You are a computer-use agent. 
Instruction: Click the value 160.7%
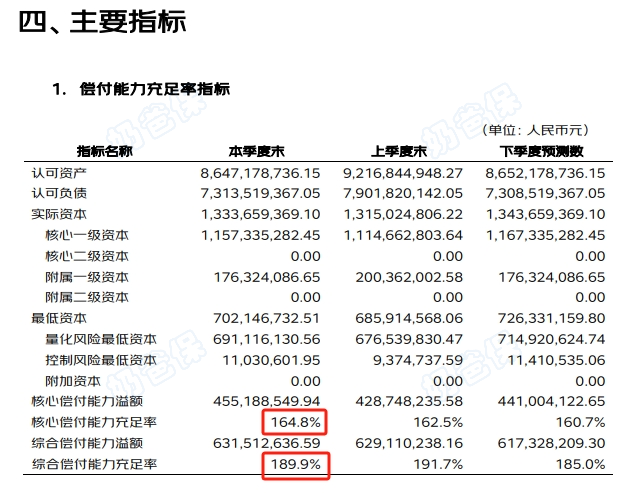point(581,422)
